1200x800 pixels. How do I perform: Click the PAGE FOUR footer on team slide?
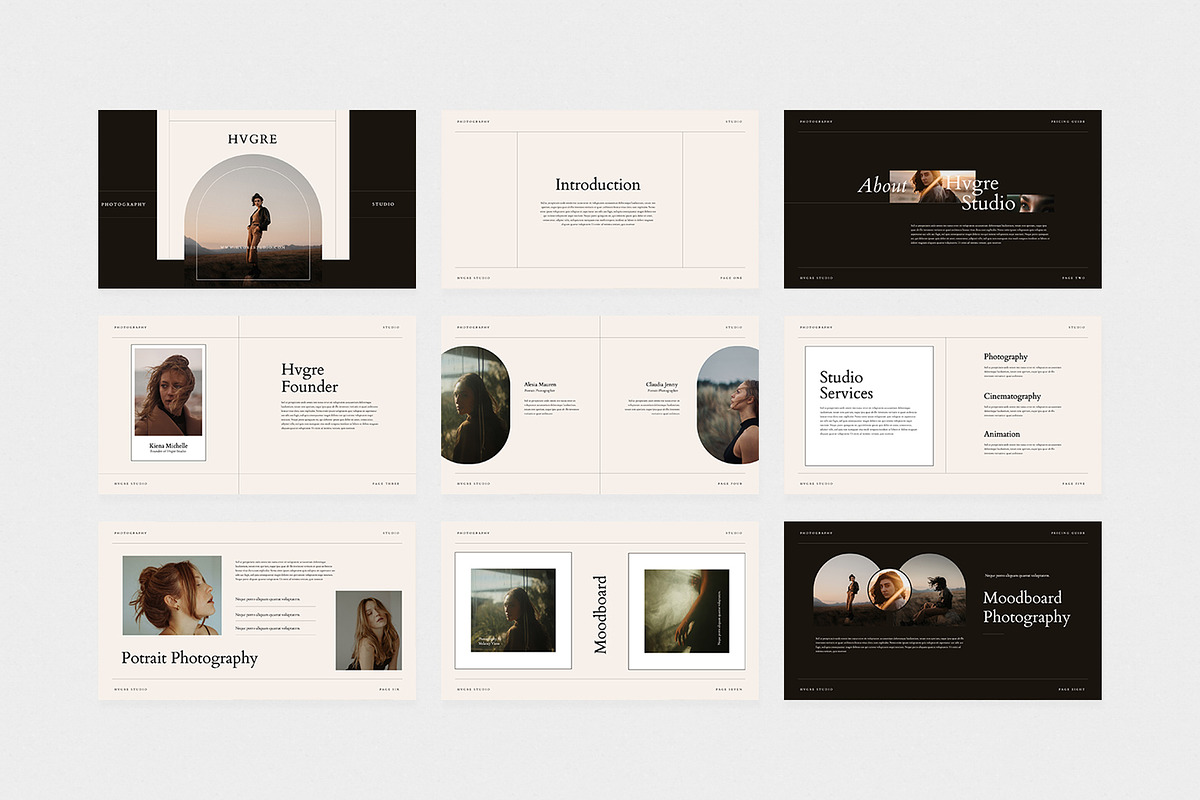point(730,484)
